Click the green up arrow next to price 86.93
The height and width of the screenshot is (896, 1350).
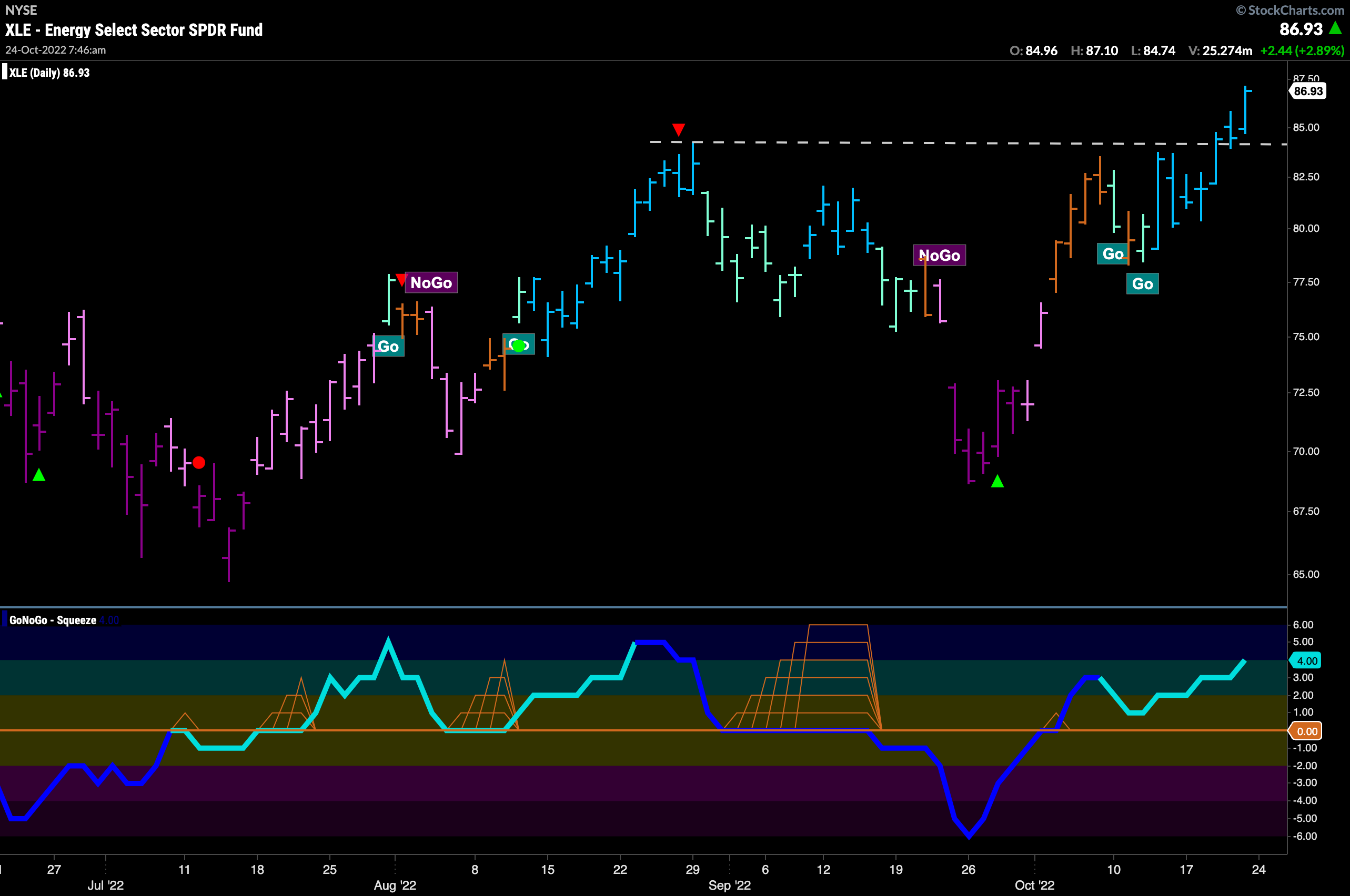1335,27
